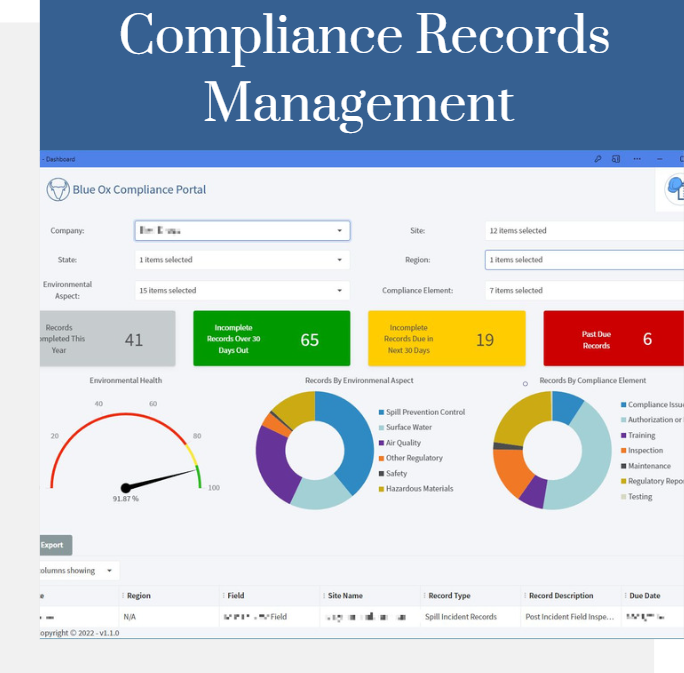This screenshot has width=684, height=673.
Task: Toggle Other Regulatory legend entry
Action: point(410,458)
